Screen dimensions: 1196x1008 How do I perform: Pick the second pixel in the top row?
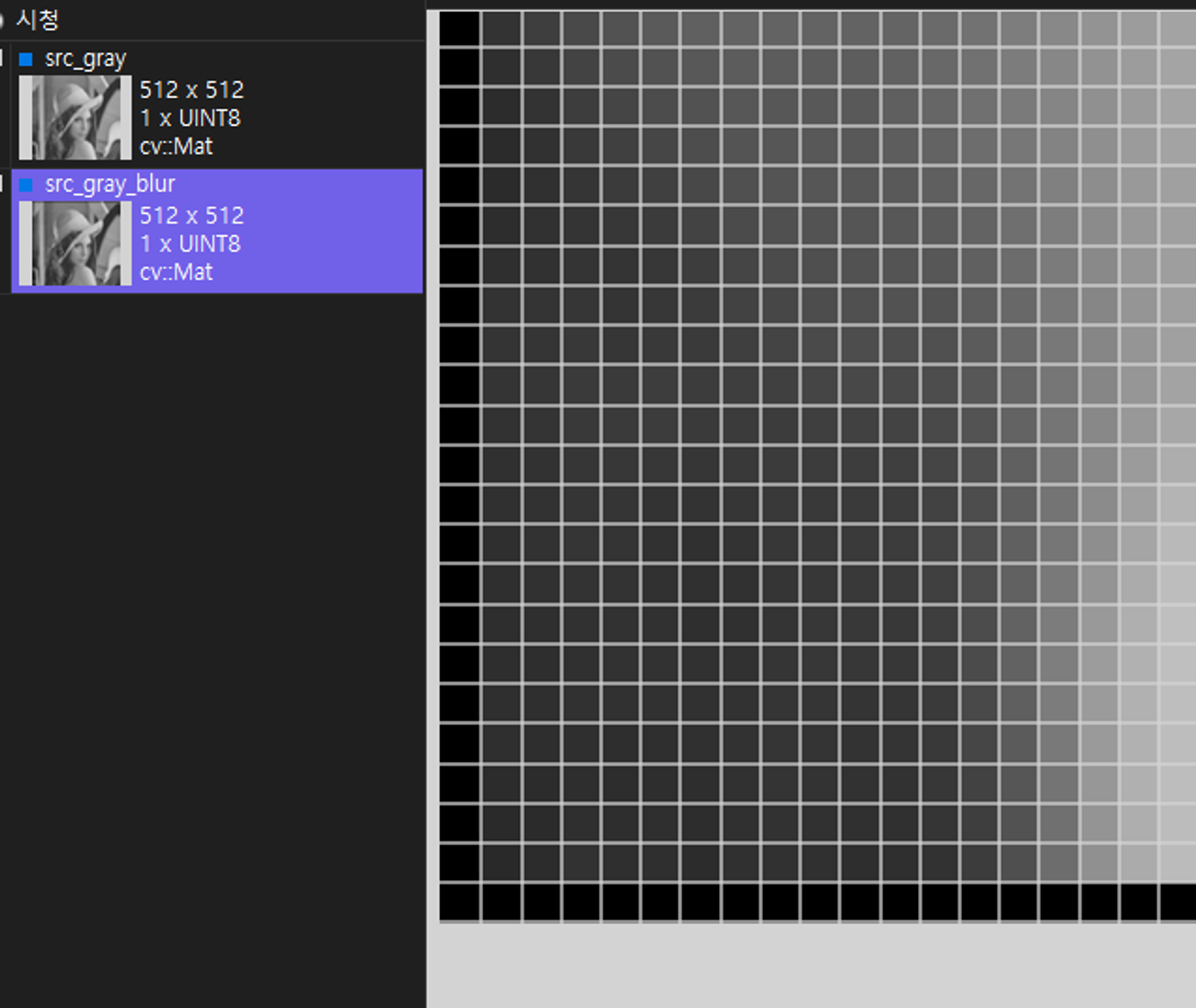pyautogui.click(x=501, y=28)
